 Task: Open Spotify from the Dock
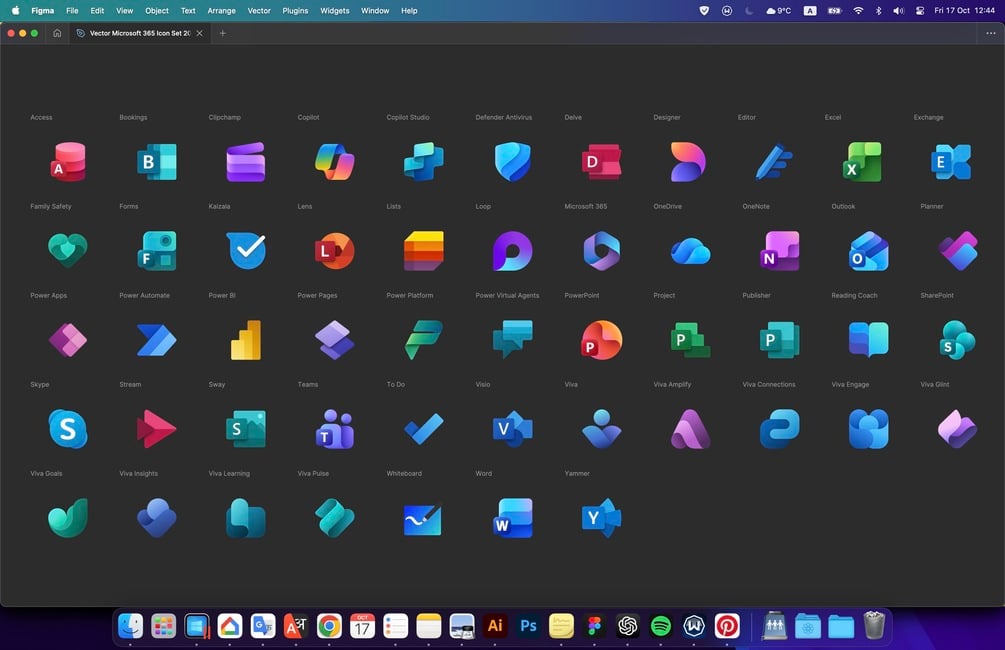point(660,626)
